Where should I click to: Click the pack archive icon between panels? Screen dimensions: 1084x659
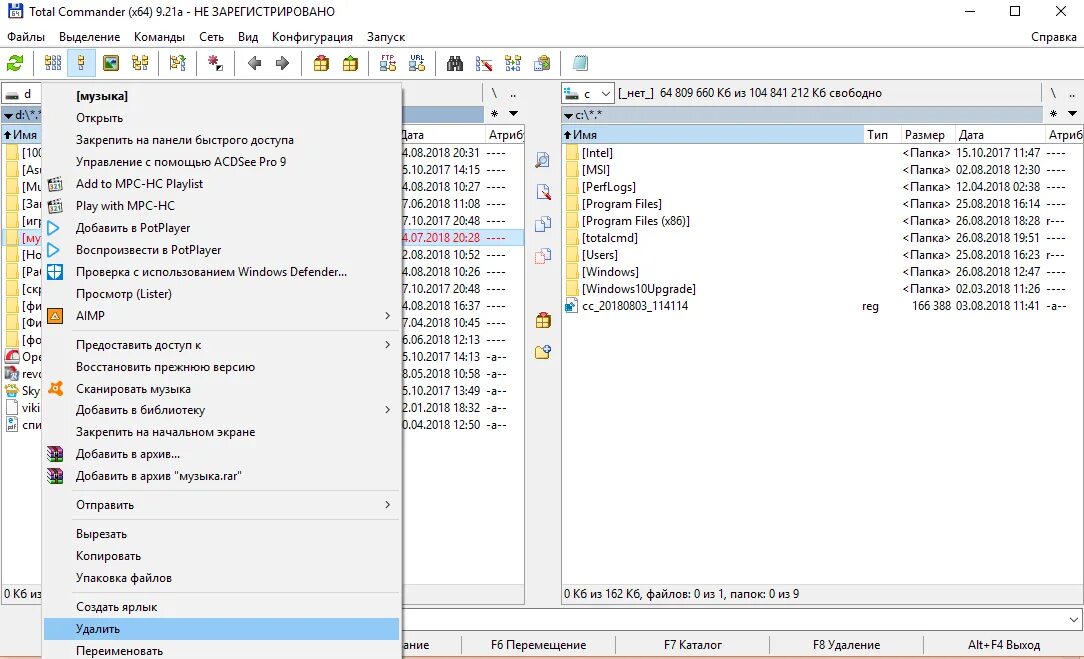[543, 320]
